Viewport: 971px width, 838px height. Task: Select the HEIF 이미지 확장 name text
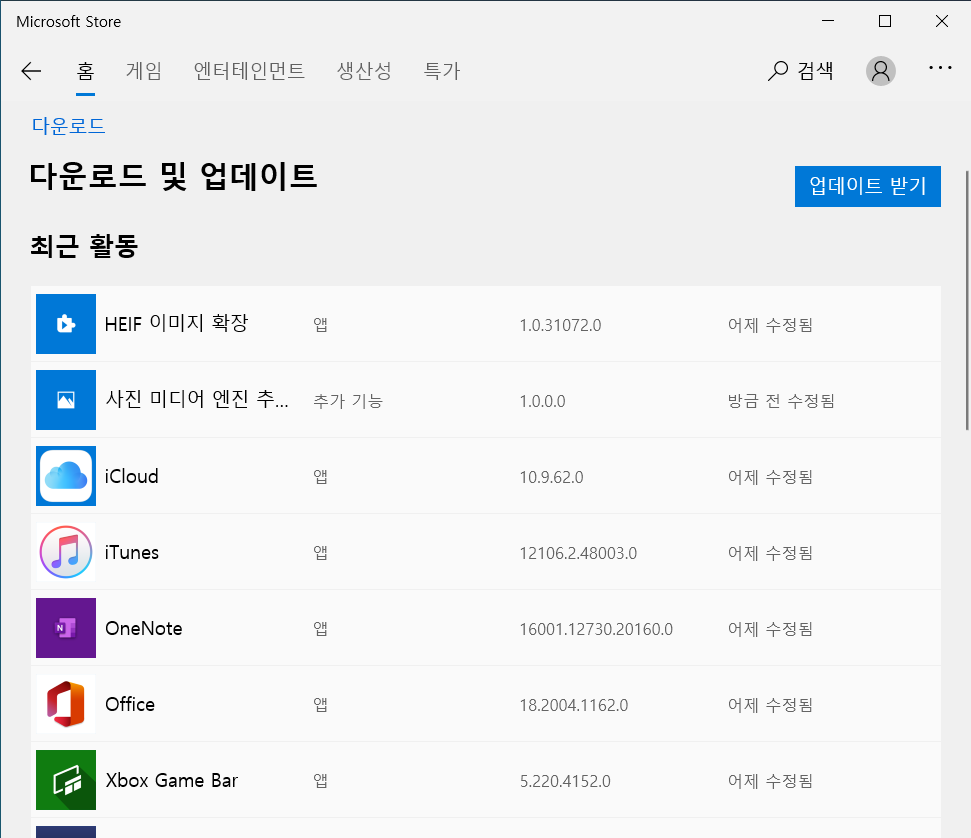pos(176,323)
